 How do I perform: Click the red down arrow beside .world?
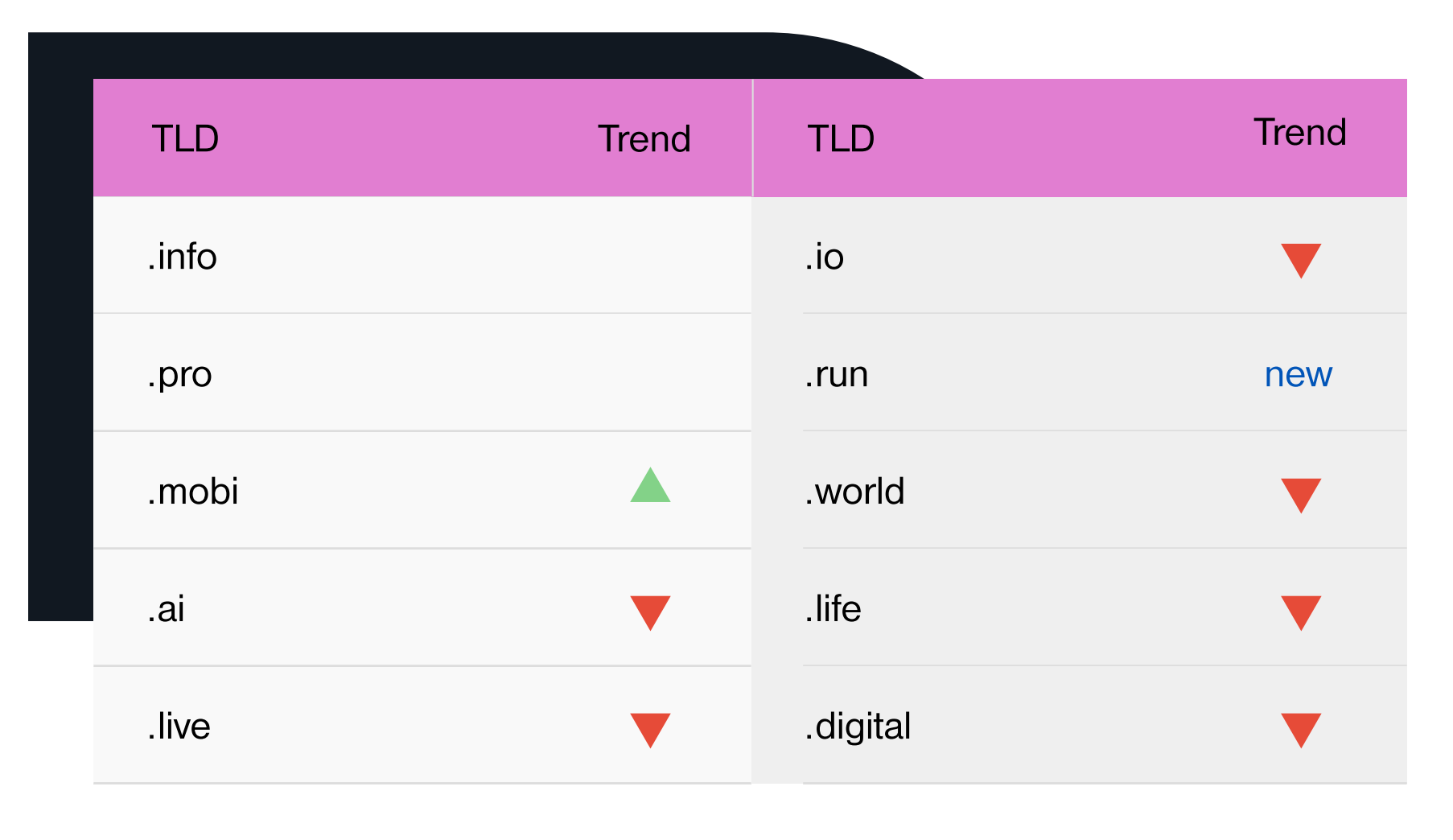click(x=1300, y=494)
